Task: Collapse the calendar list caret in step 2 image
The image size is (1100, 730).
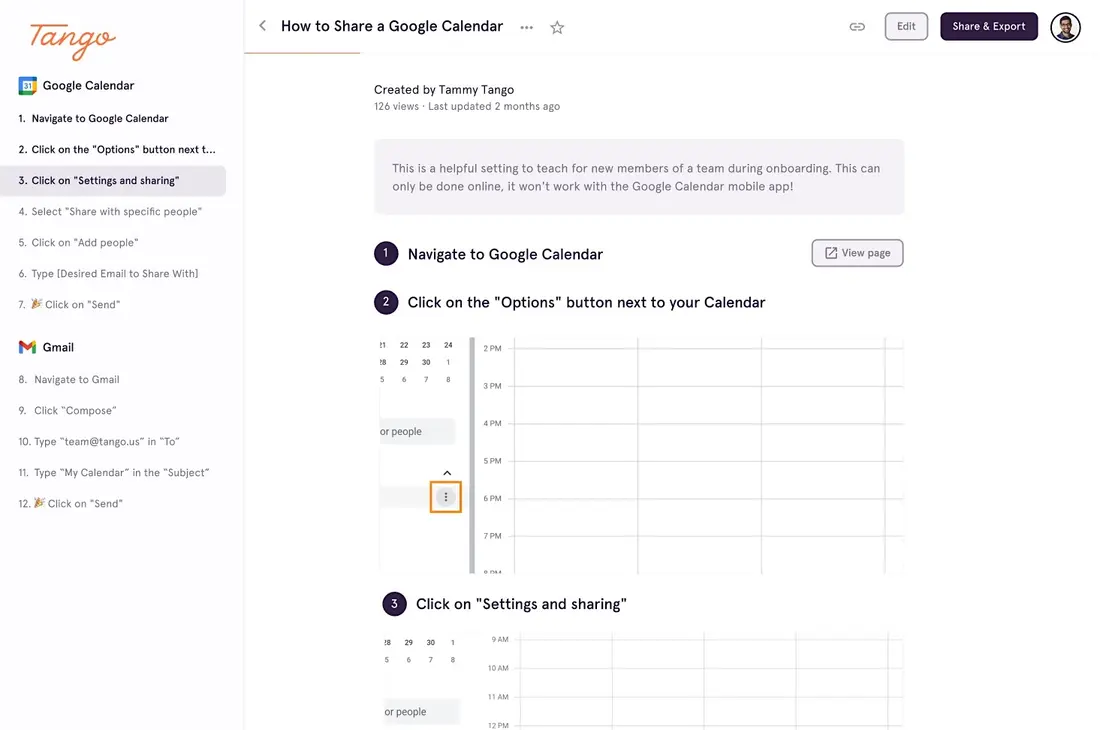Action: click(447, 473)
